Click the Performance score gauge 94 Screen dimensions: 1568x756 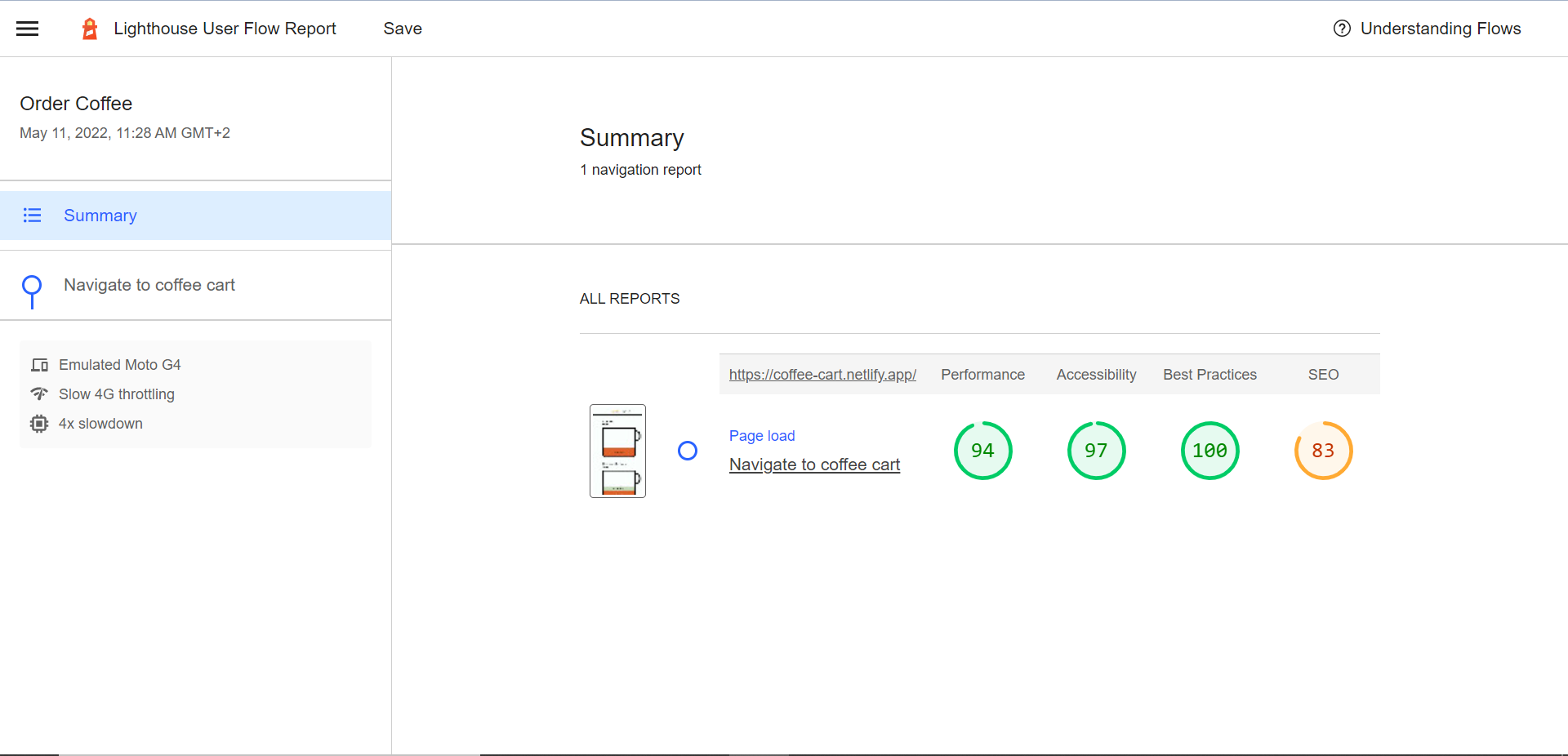(x=983, y=451)
